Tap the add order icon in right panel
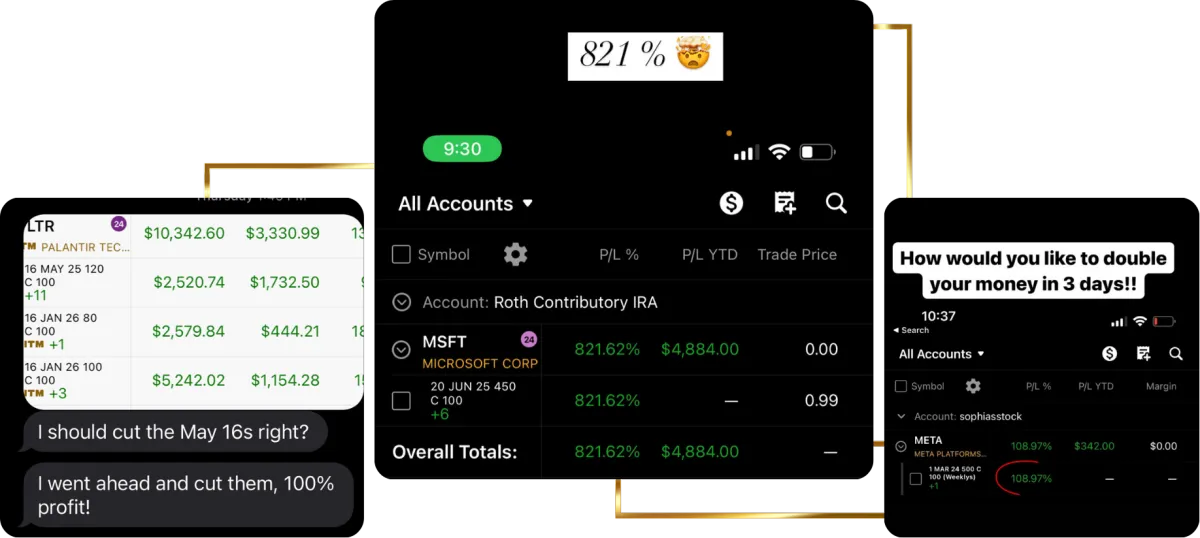Viewport: 1200px width, 538px height. point(1143,353)
